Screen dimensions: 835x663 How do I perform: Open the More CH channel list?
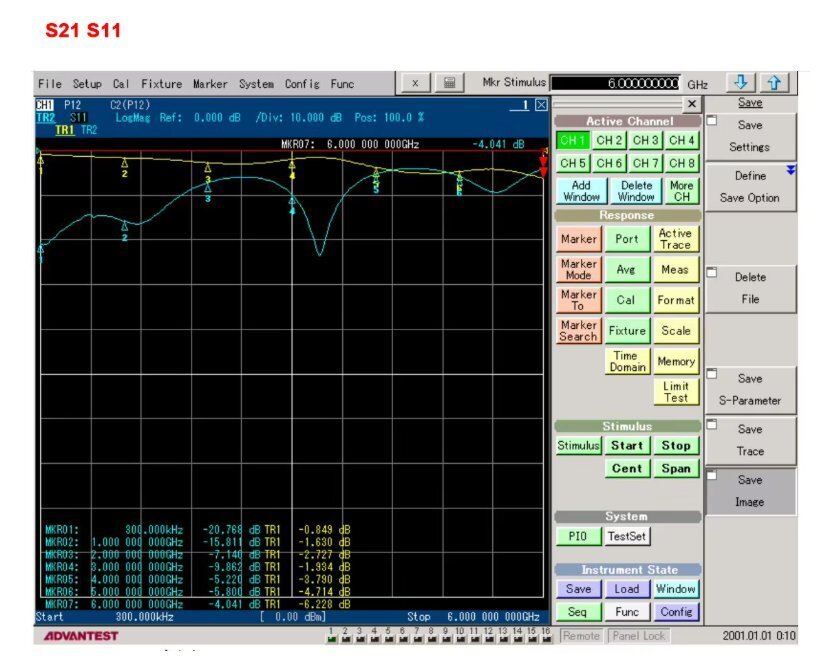682,191
